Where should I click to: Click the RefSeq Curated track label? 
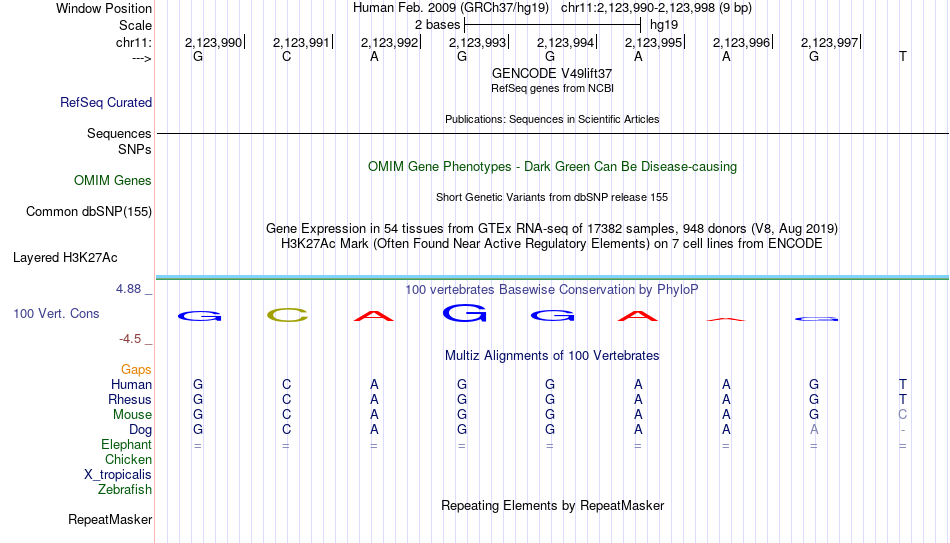click(x=106, y=102)
